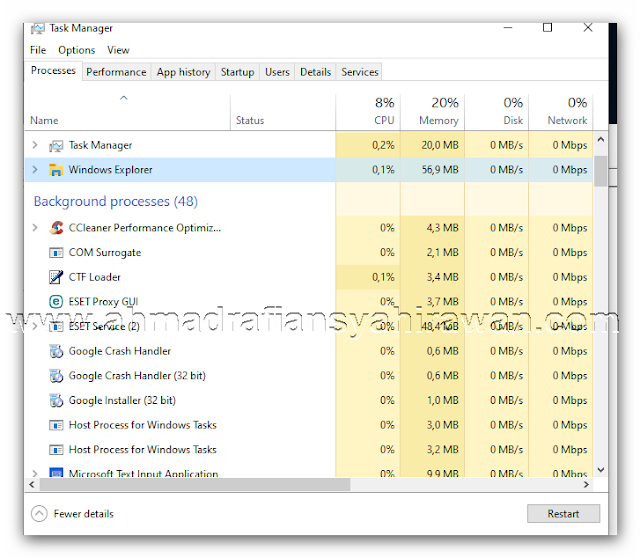Maximize the Task Manager window

coord(547,28)
